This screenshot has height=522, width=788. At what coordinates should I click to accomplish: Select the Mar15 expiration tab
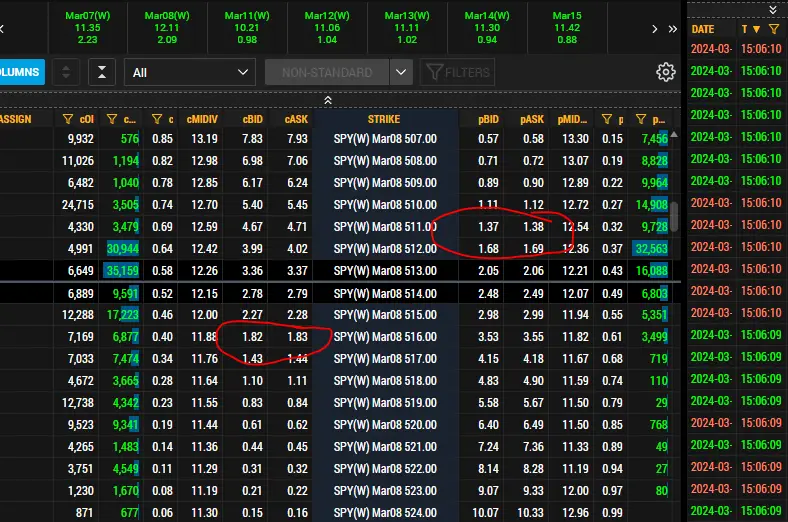pyautogui.click(x=567, y=28)
